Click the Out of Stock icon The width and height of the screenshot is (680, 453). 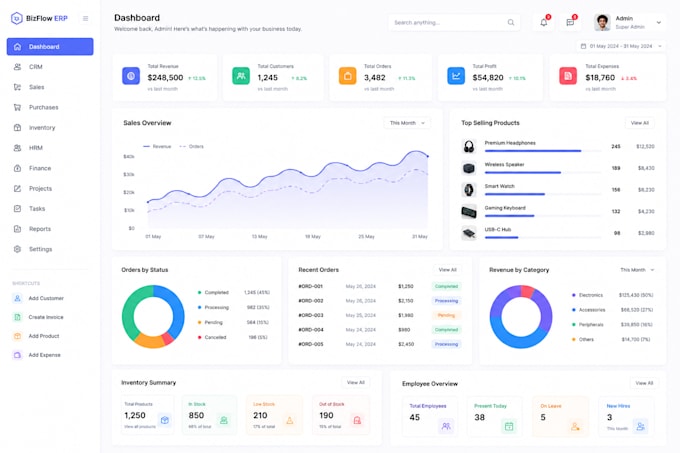click(x=357, y=420)
